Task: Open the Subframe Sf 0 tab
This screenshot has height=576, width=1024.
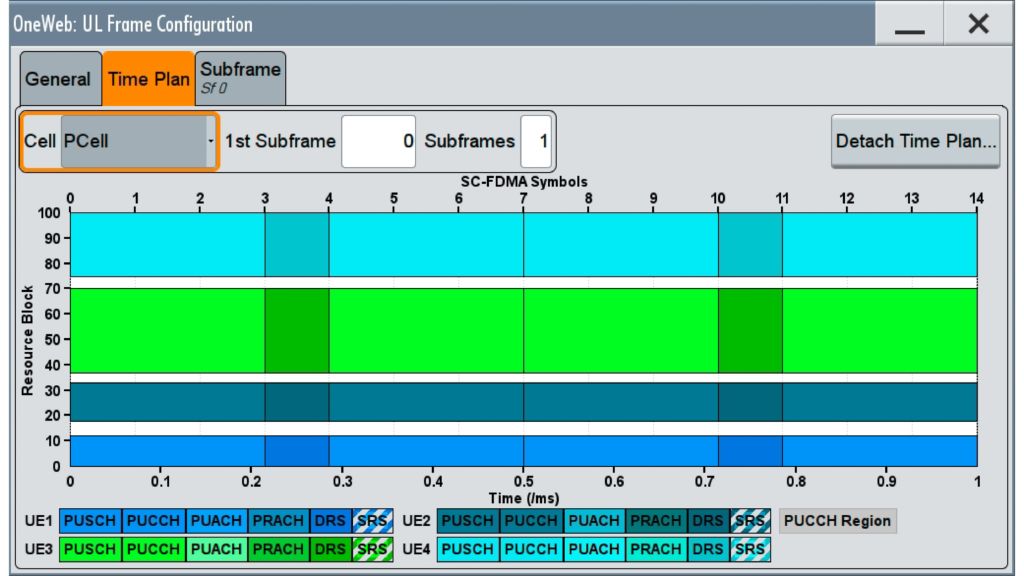Action: coord(240,77)
